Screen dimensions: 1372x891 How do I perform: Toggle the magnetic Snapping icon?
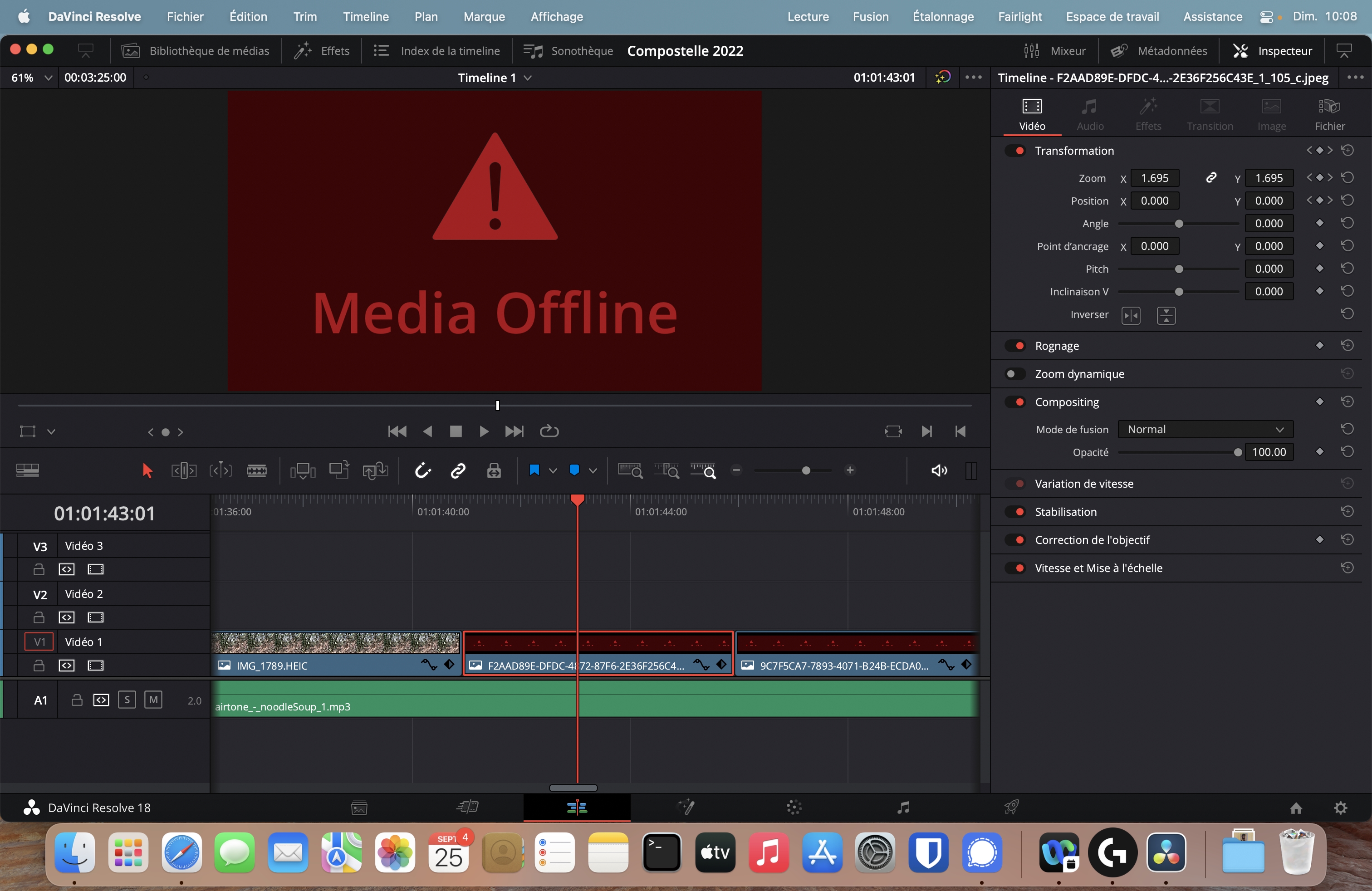click(x=422, y=471)
